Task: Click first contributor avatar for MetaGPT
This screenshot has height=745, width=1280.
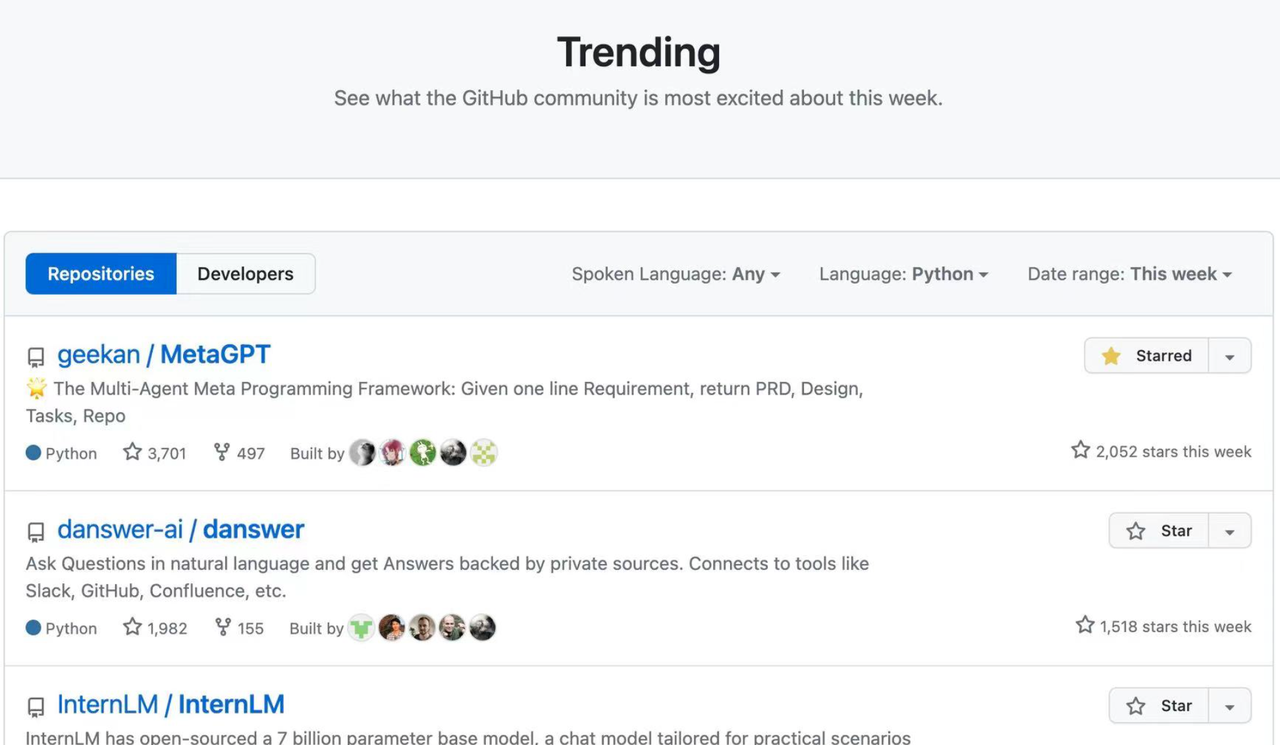Action: pyautogui.click(x=363, y=453)
